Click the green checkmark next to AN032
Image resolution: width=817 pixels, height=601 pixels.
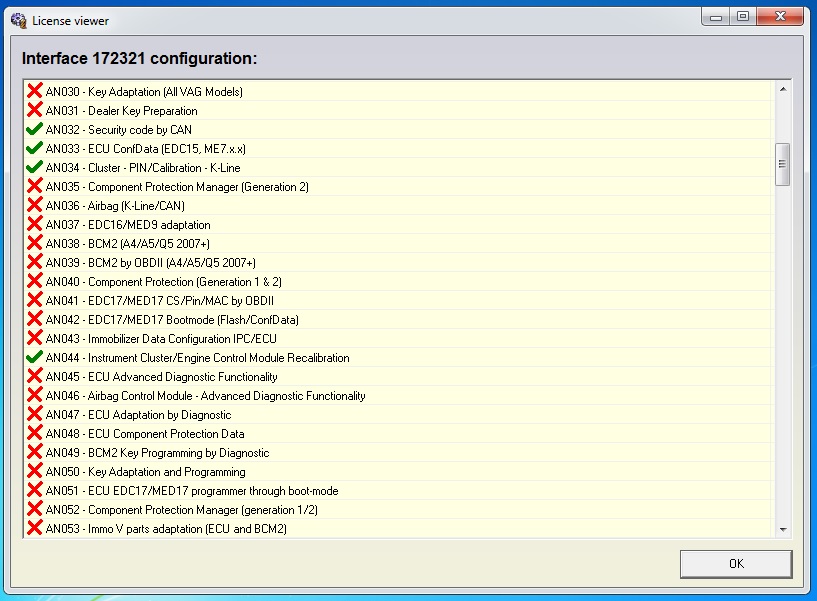(34, 130)
